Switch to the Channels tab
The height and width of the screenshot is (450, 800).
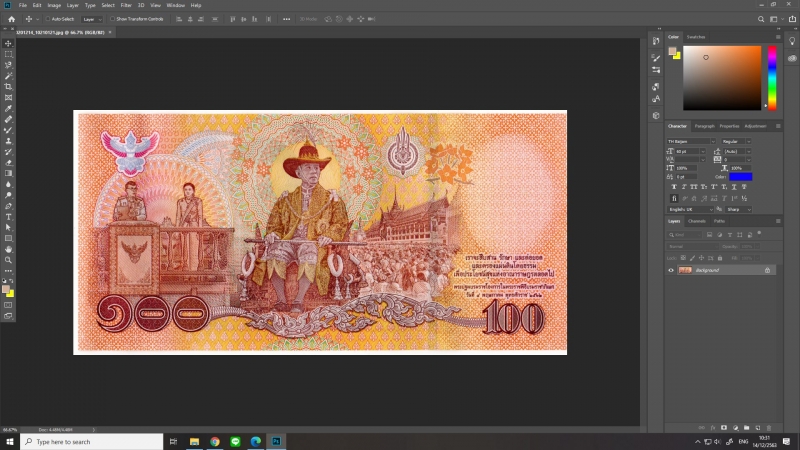coord(696,221)
